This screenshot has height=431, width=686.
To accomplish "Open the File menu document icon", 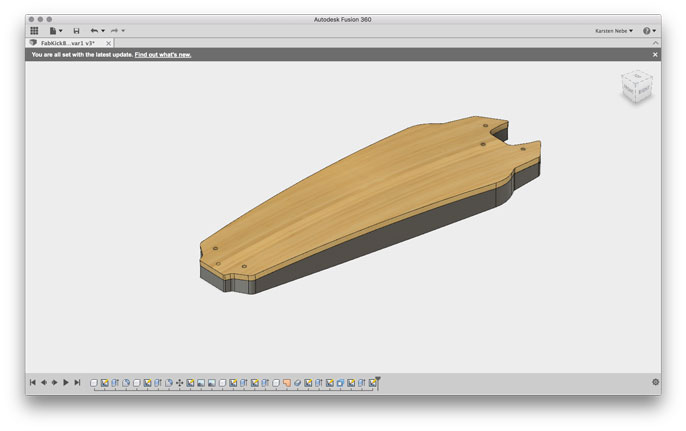I will [53, 31].
